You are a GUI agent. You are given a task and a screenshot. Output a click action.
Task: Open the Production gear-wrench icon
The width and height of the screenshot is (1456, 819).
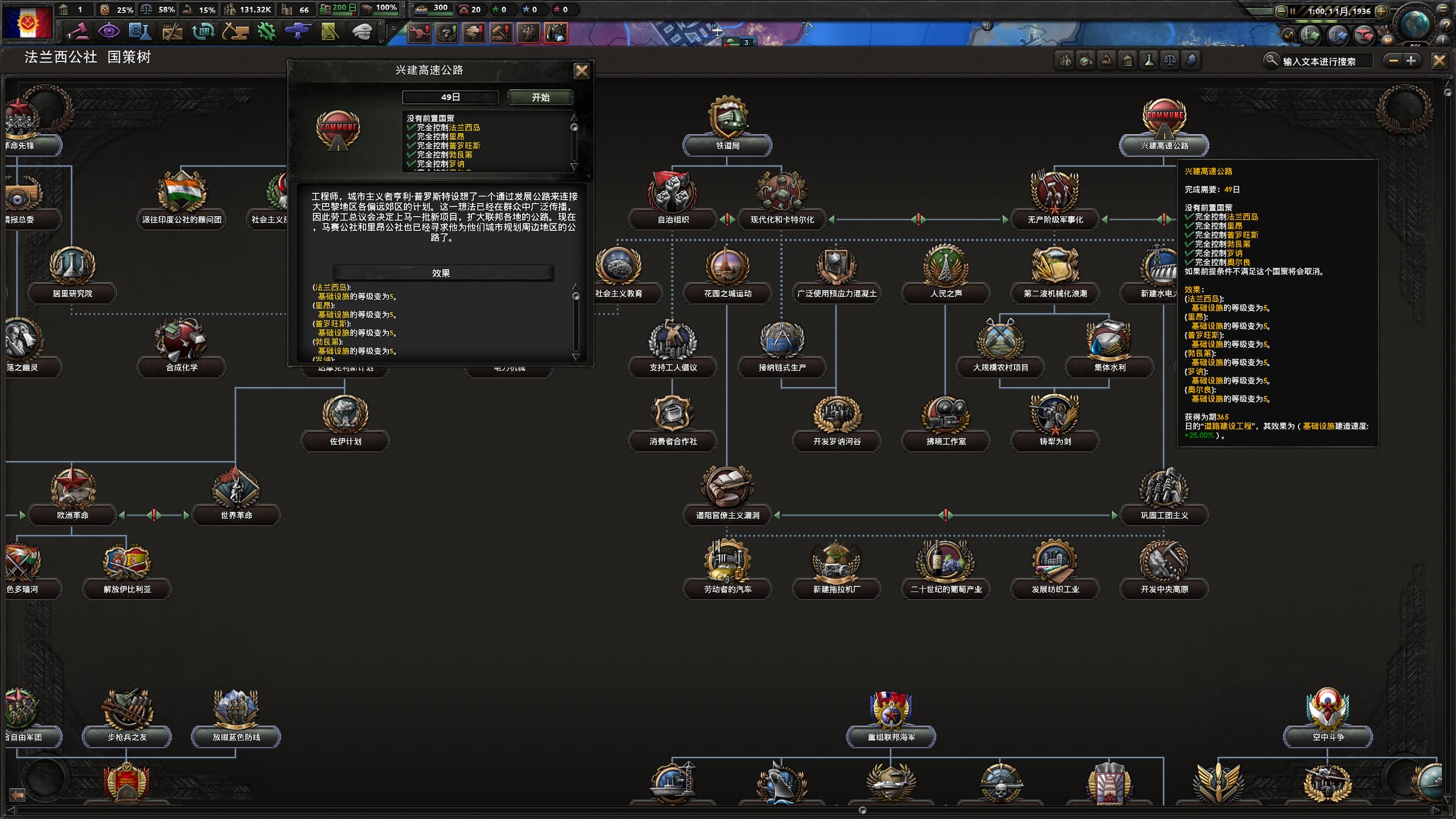point(266,31)
